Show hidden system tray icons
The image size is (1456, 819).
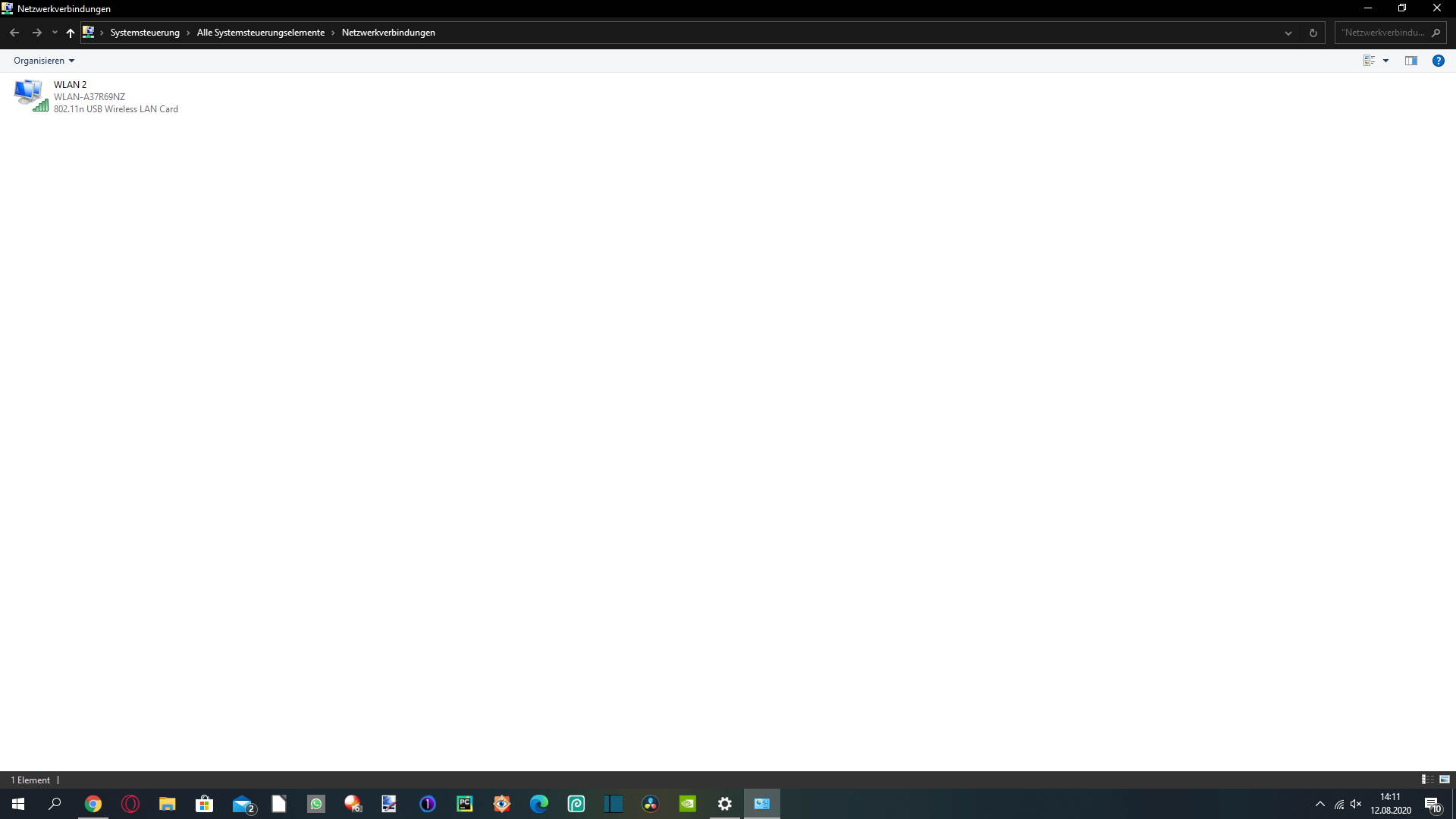tap(1319, 804)
